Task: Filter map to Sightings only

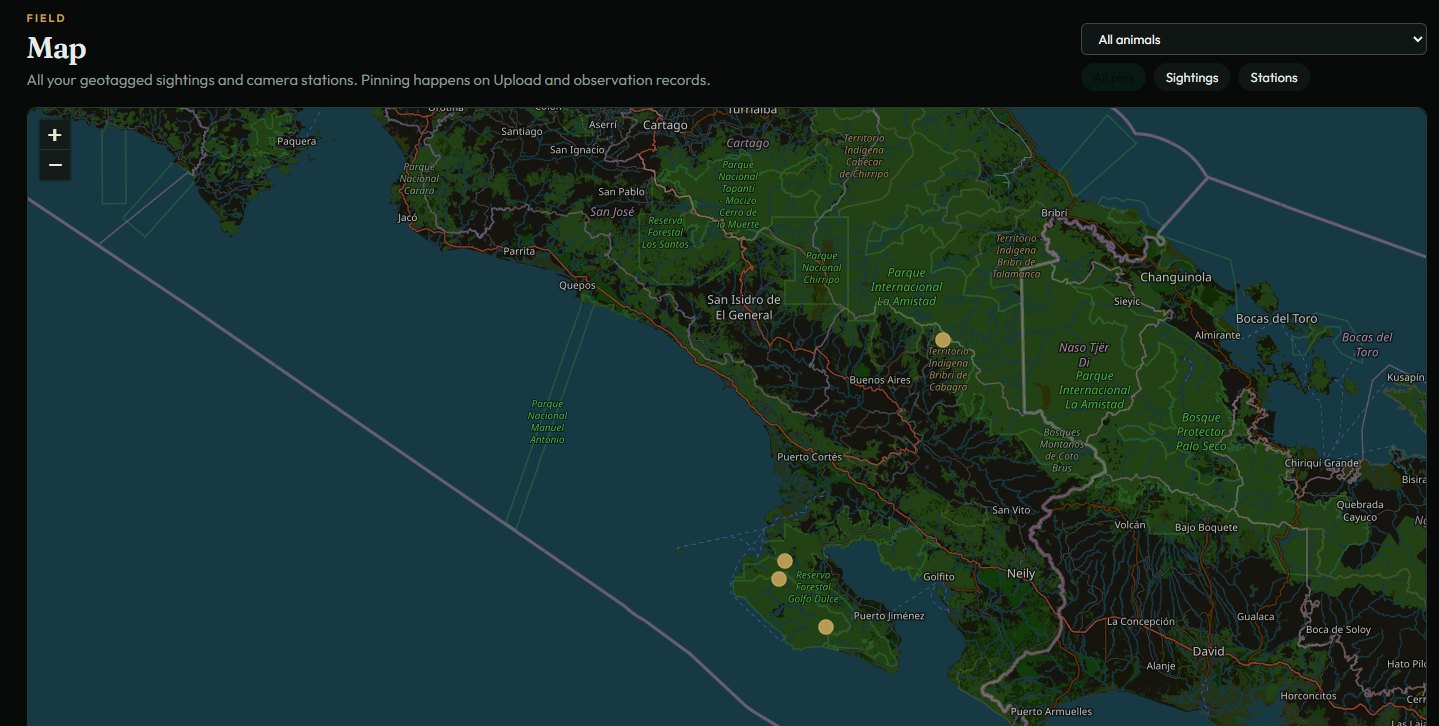Action: (1192, 77)
